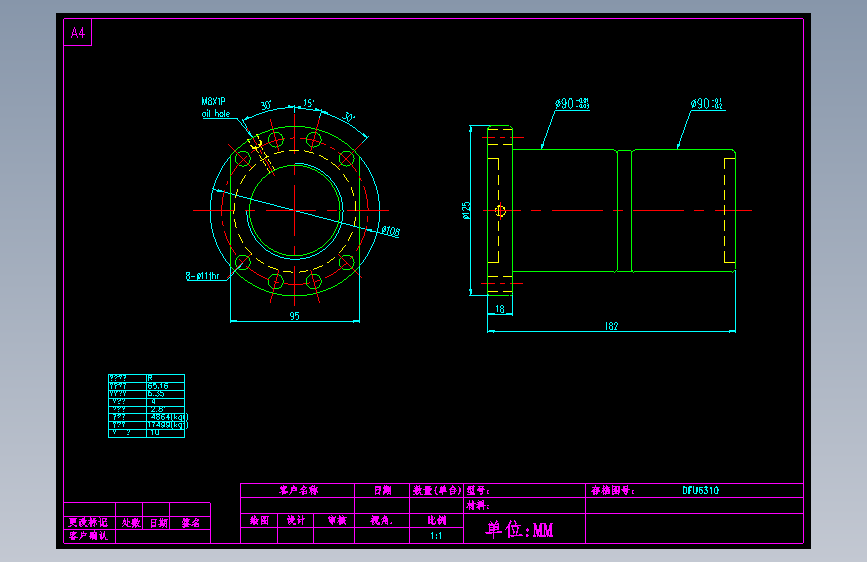Select the 'M8X1P' thread annotation
Viewport: 867px width, 562px height.
coord(213,101)
